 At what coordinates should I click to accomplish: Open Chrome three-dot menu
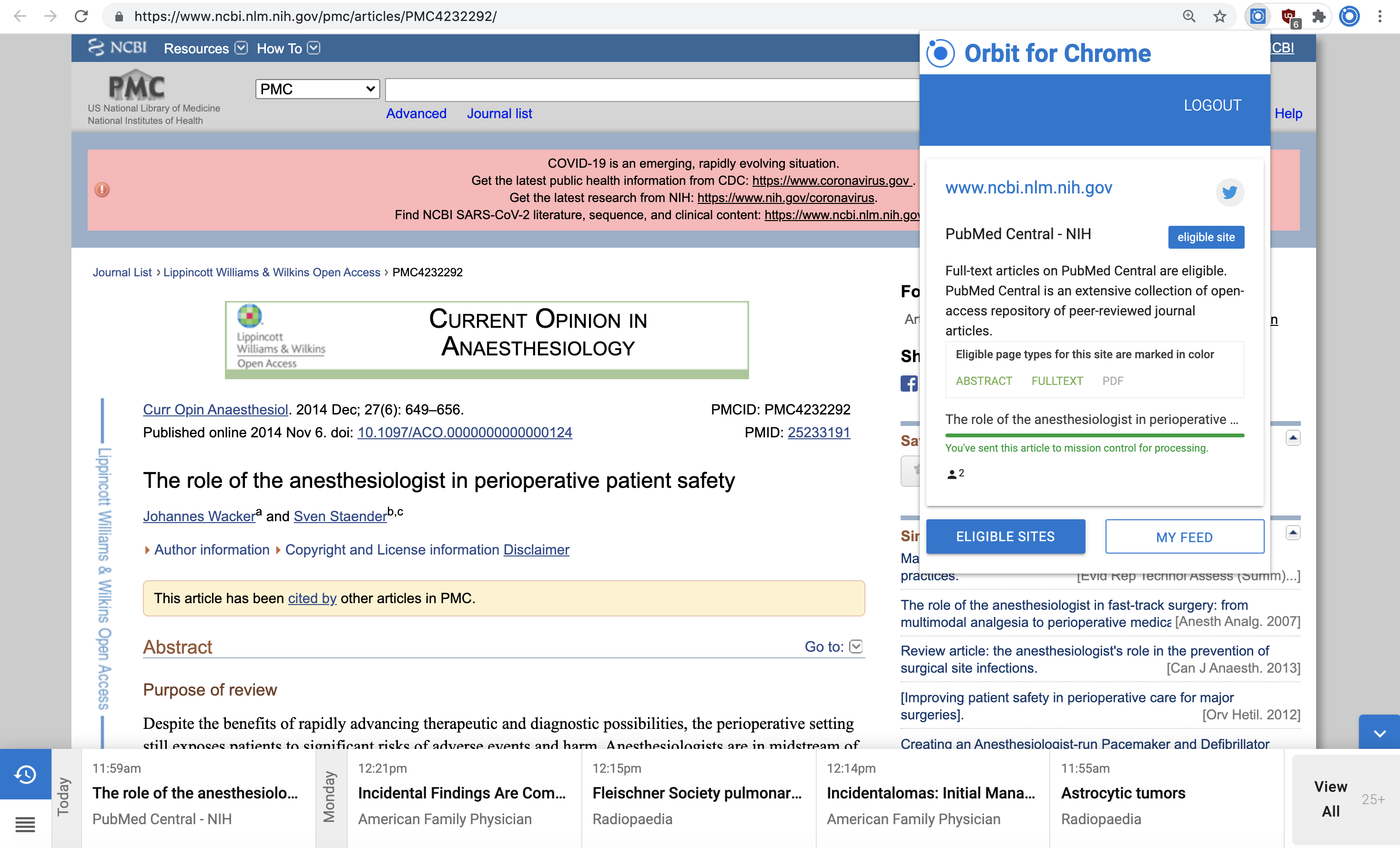point(1380,16)
